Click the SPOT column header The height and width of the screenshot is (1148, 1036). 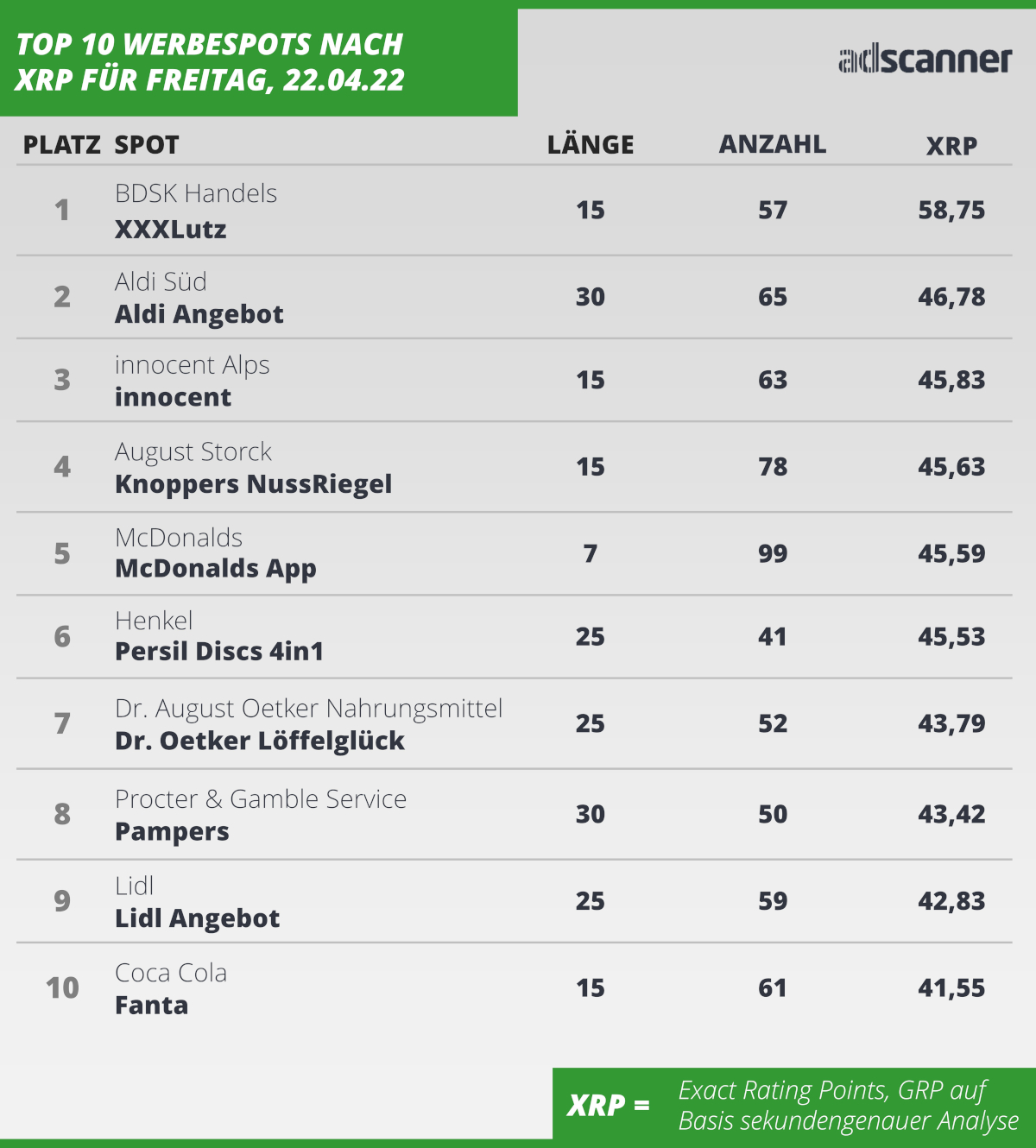(x=147, y=145)
